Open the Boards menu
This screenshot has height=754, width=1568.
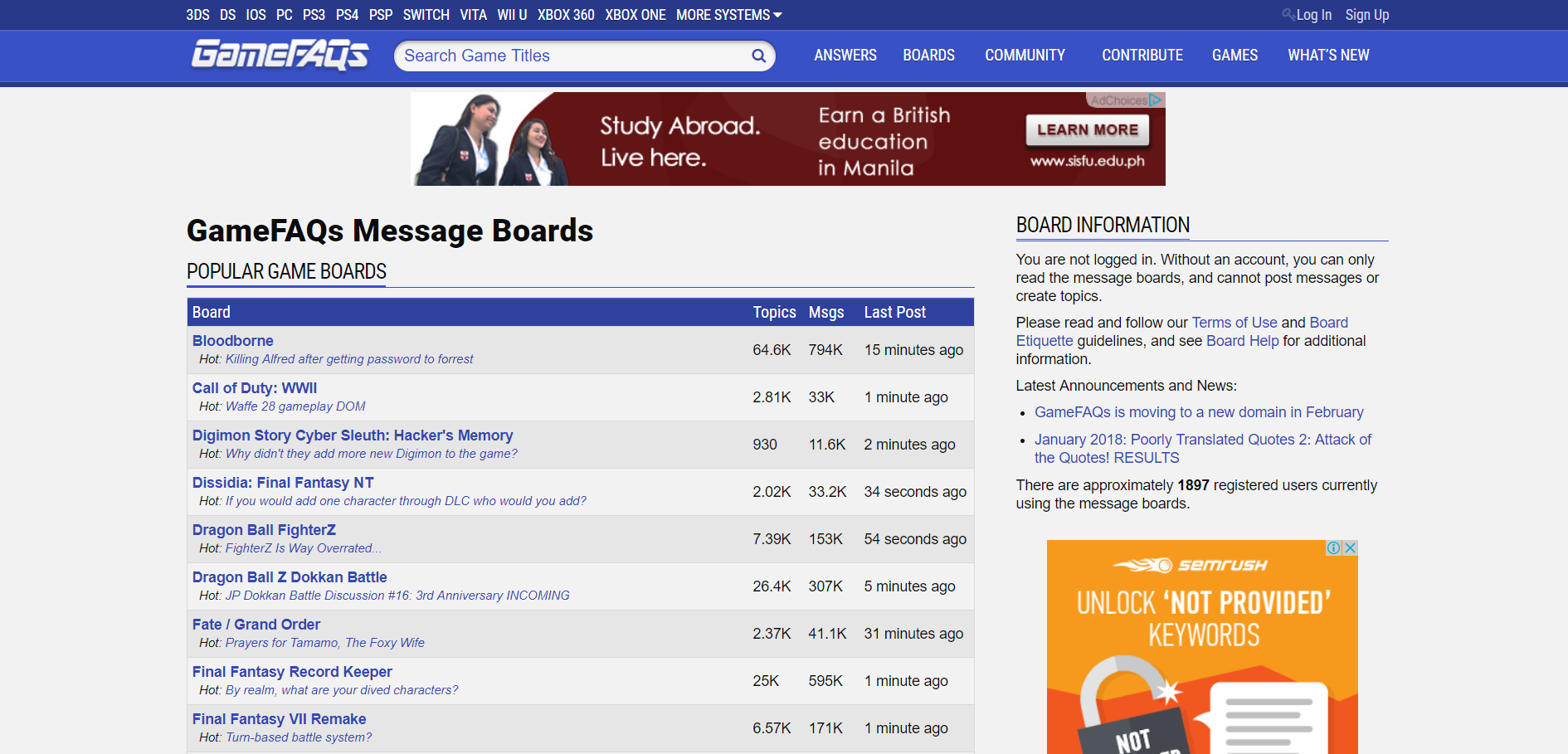click(x=928, y=56)
